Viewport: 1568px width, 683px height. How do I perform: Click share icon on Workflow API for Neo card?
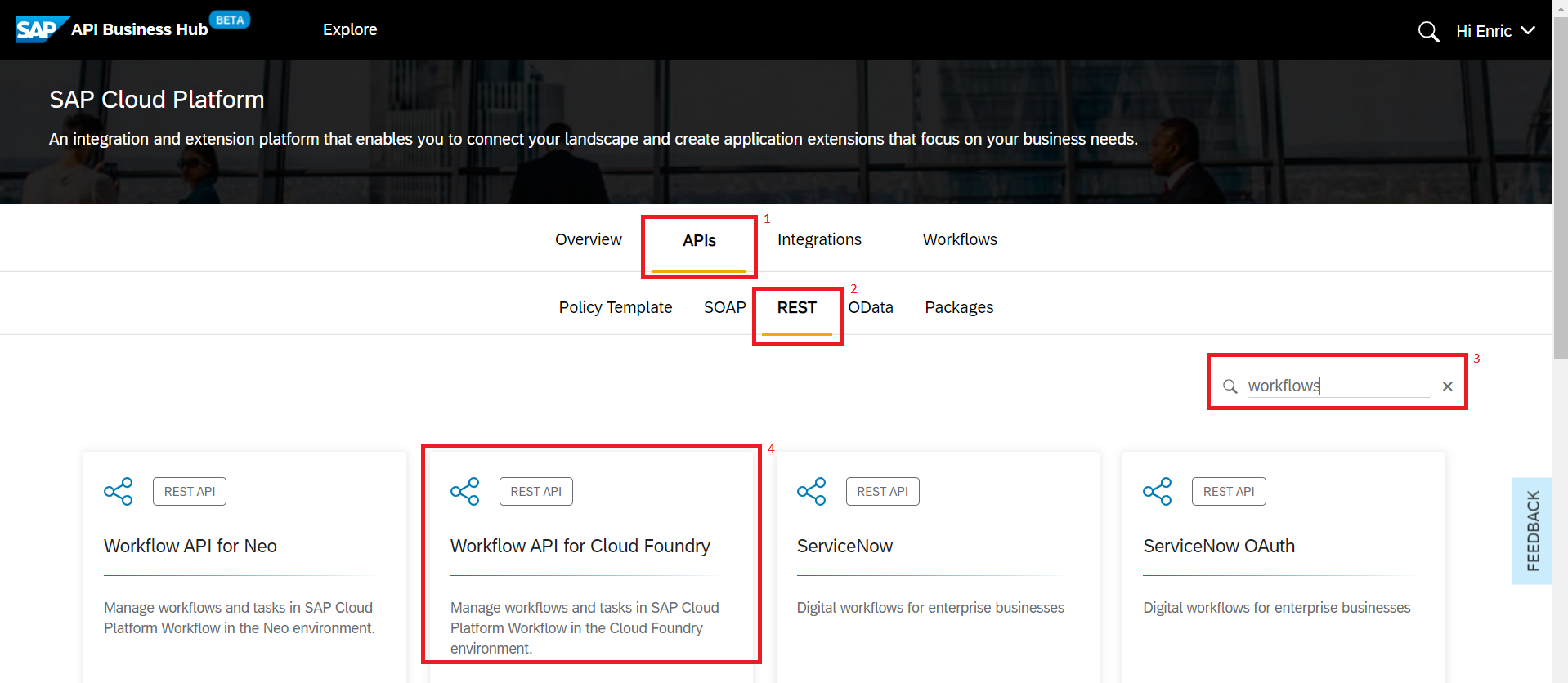119,491
